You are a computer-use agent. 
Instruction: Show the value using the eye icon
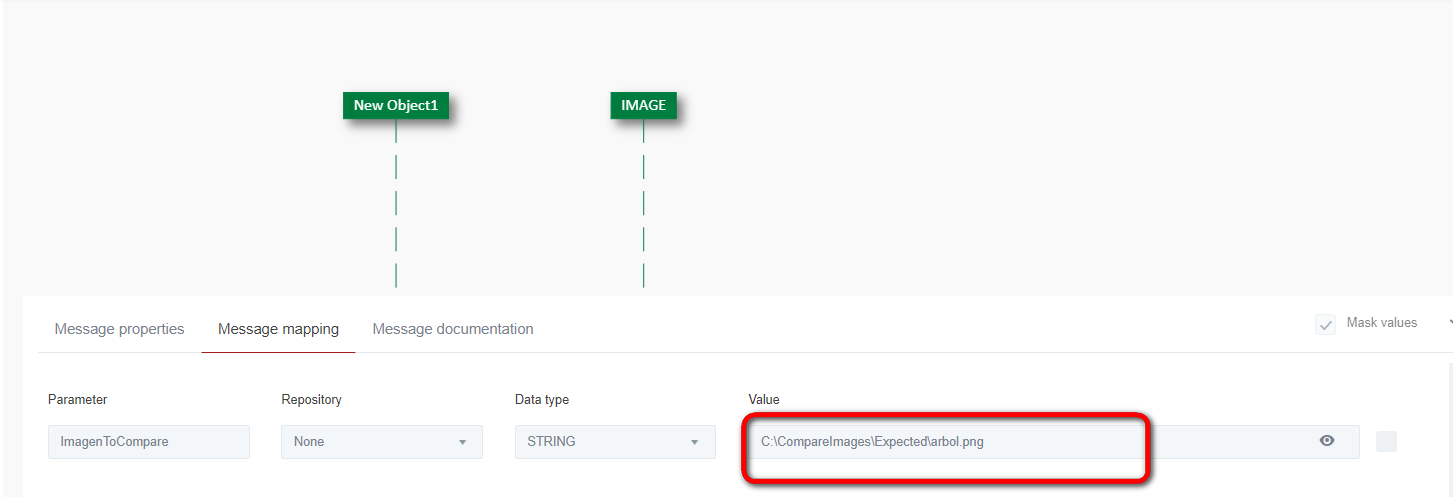(x=1327, y=440)
